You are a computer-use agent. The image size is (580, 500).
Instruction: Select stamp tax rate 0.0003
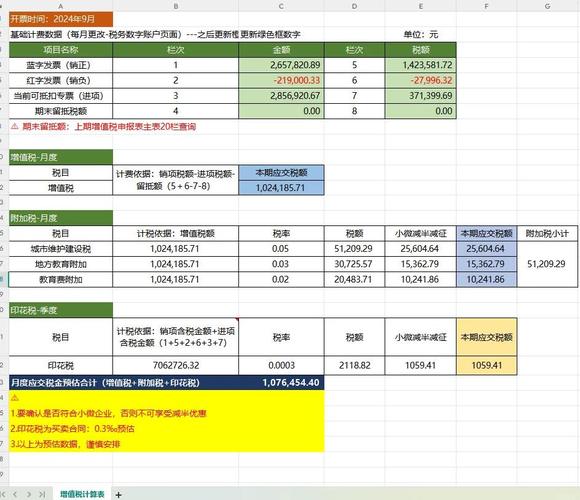[x=281, y=365]
